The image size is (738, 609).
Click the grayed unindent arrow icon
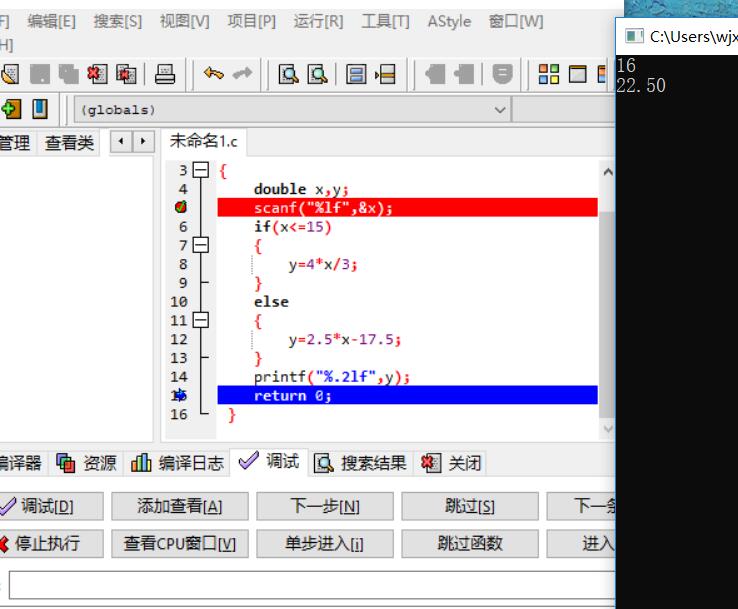tap(435, 74)
